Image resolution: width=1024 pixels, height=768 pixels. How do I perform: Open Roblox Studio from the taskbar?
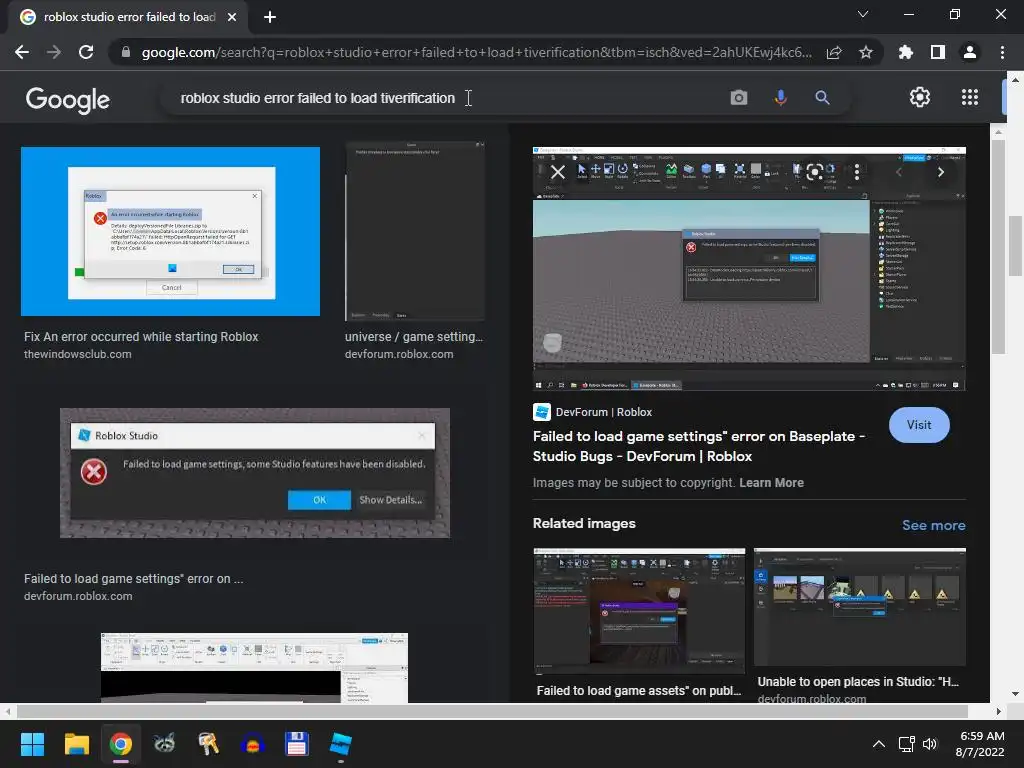point(340,744)
